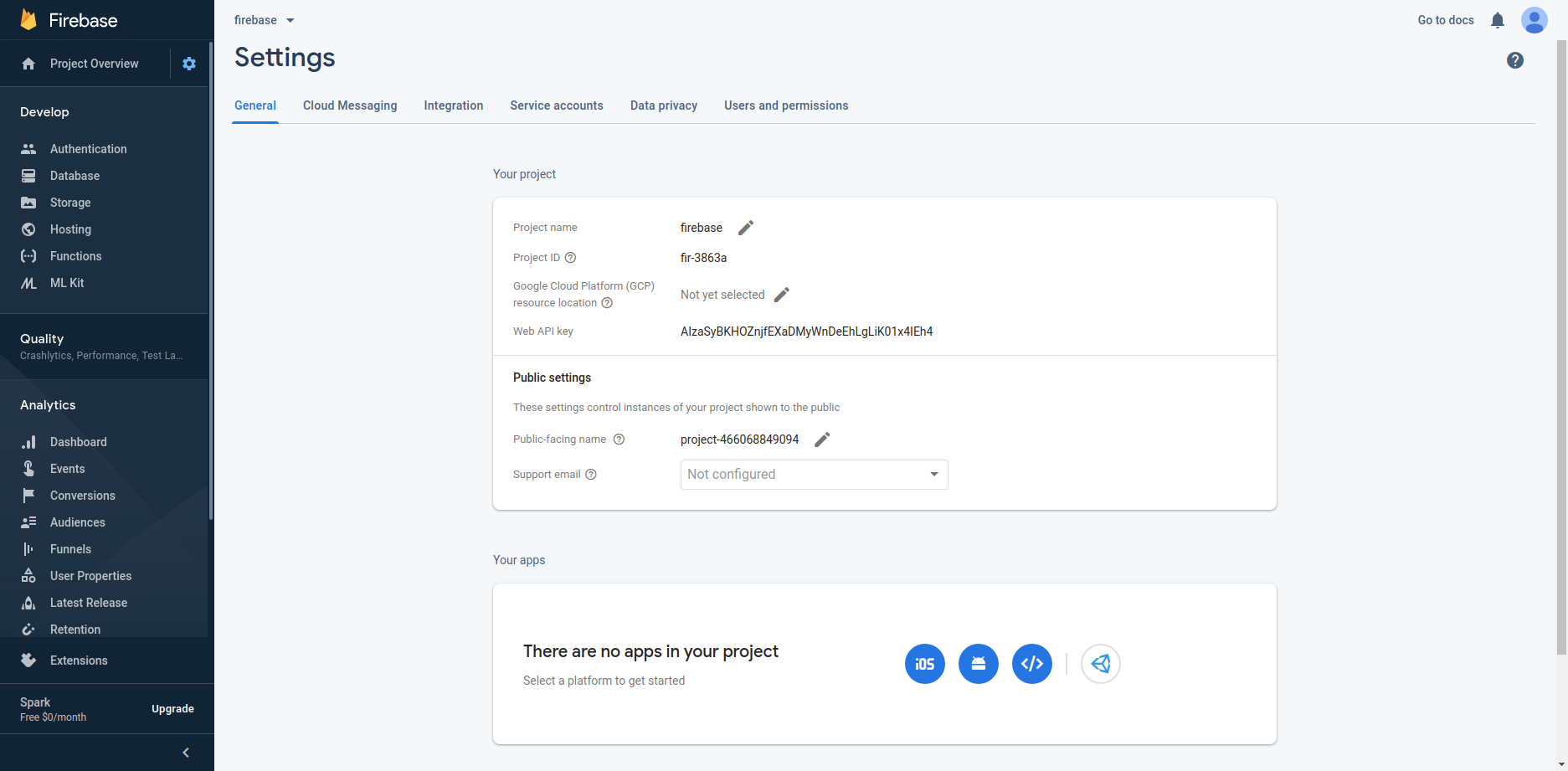The height and width of the screenshot is (771, 1568).
Task: Click the help question mark icon
Action: click(x=1514, y=60)
